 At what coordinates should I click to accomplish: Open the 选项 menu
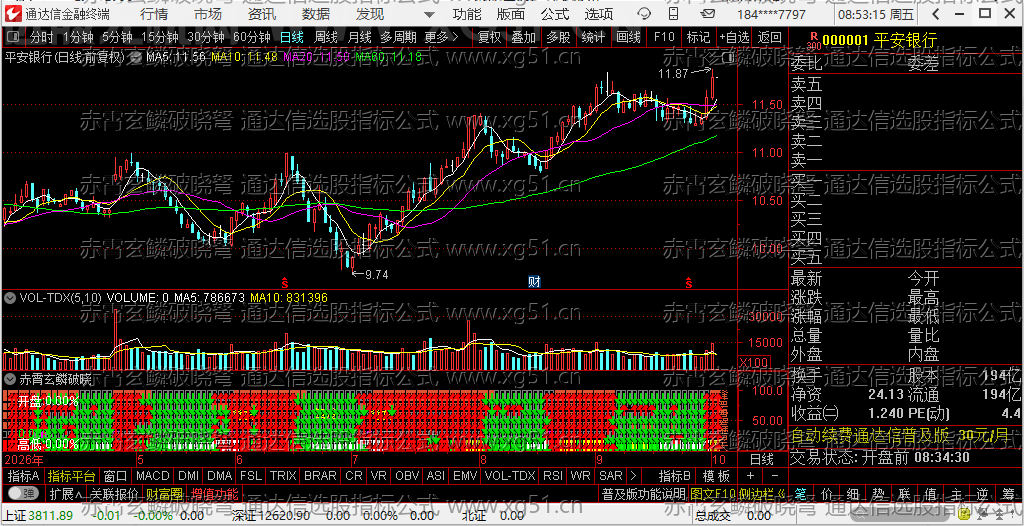599,14
